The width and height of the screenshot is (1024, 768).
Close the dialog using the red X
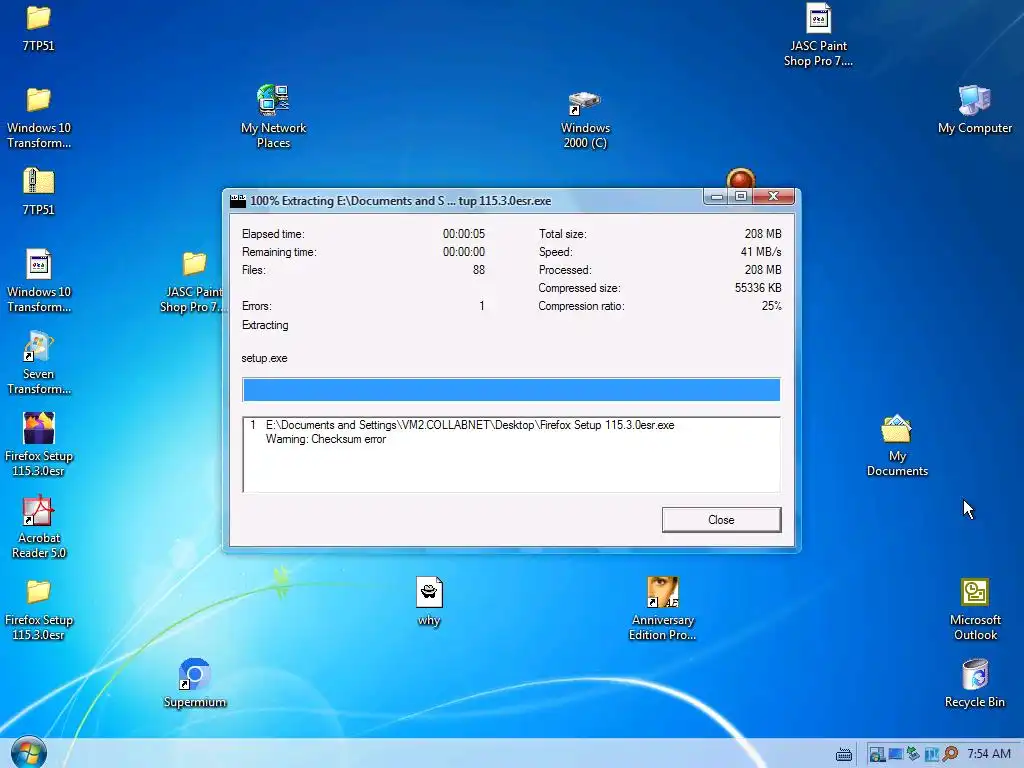point(773,197)
